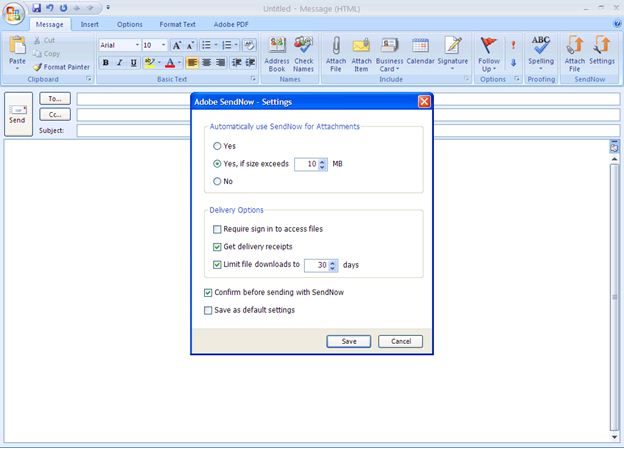Image resolution: width=624 pixels, height=449 pixels.
Task: Close the Adobe SendNow Settings dialog
Action: point(424,102)
